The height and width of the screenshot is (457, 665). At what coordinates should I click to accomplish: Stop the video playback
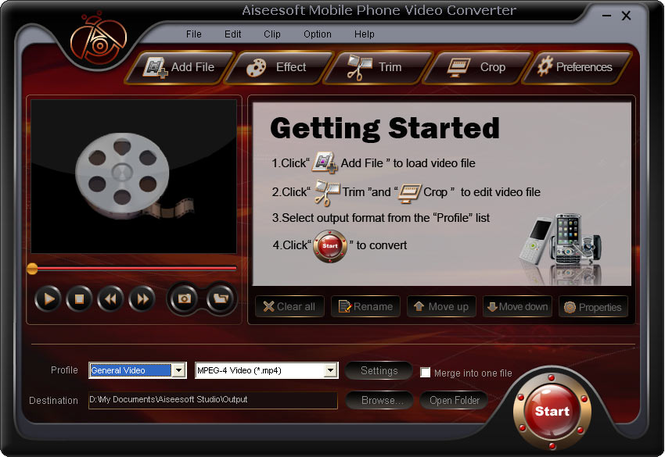pyautogui.click(x=79, y=299)
